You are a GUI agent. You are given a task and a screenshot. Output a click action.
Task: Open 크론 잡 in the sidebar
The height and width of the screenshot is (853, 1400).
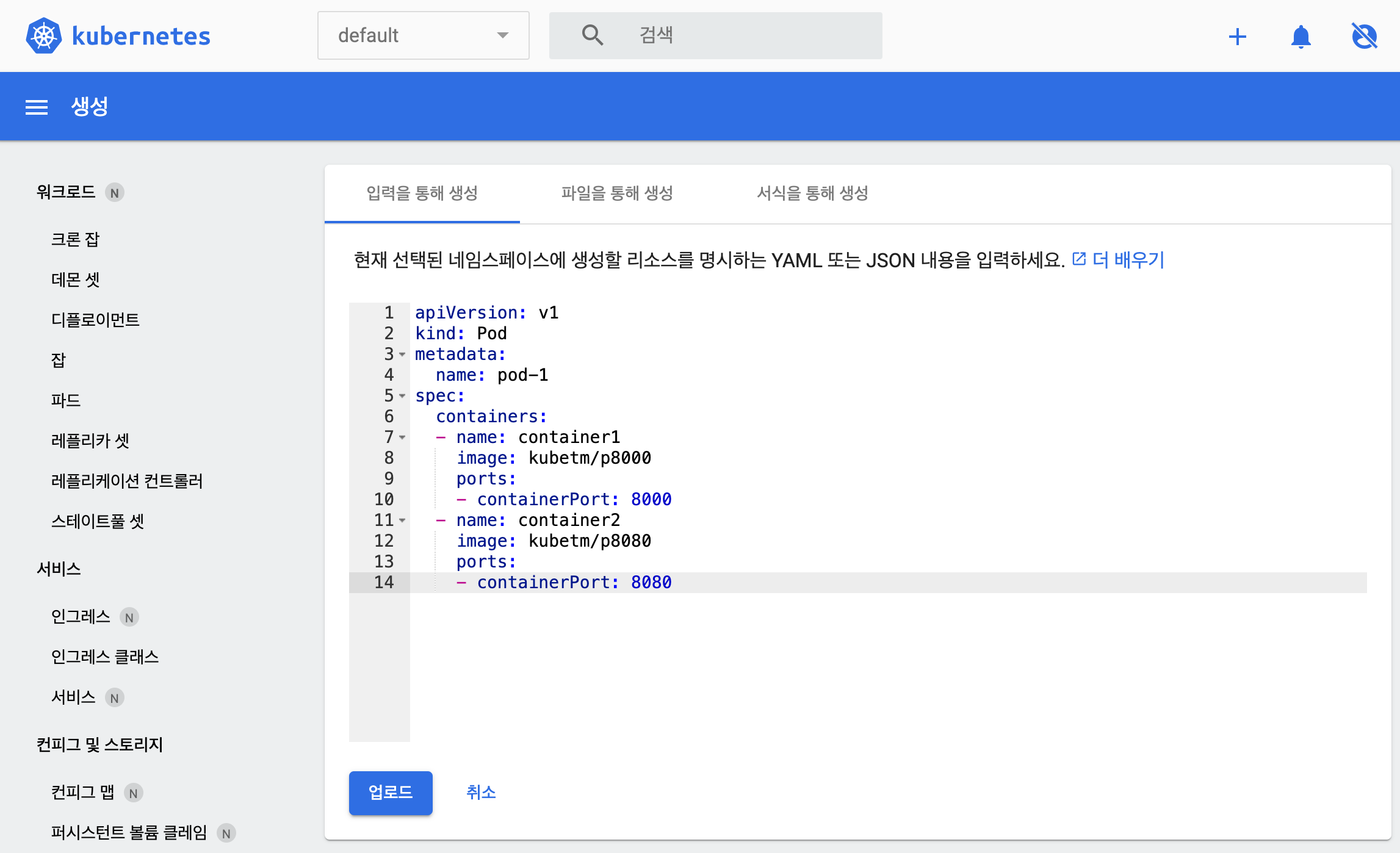coord(75,239)
